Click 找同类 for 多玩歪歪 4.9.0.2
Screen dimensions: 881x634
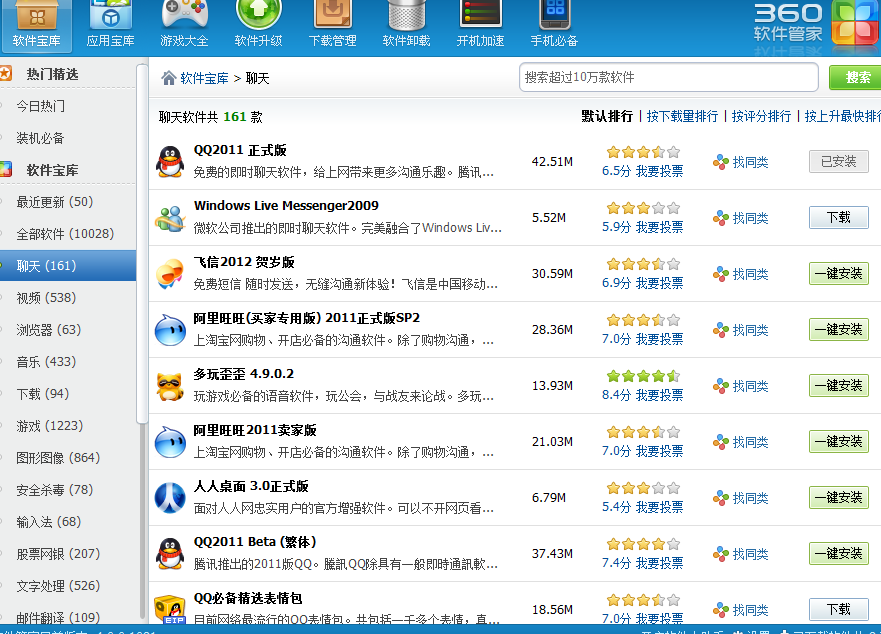pos(741,386)
